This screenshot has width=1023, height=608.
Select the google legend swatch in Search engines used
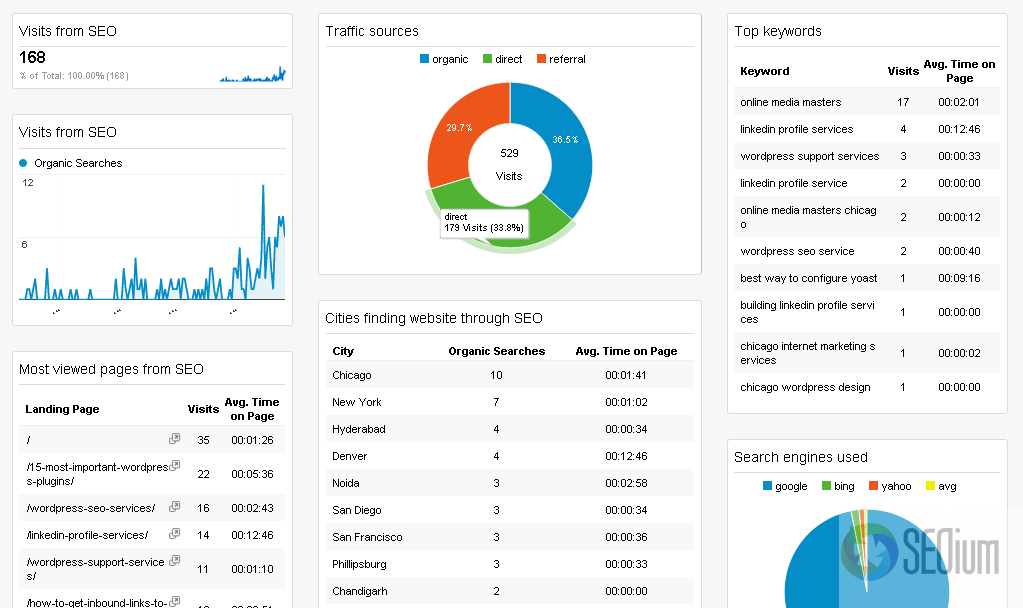click(x=767, y=486)
